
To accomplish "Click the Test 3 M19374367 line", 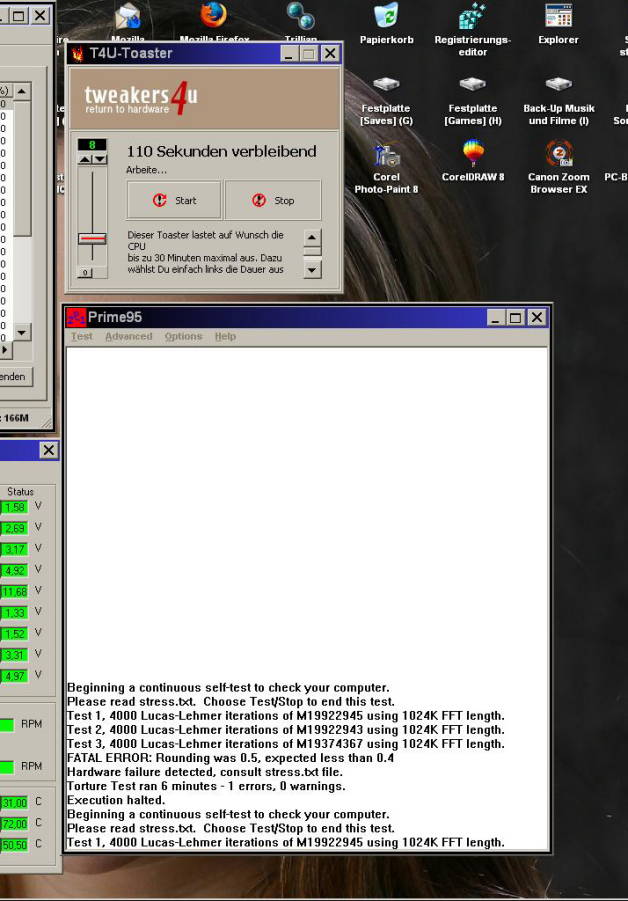I will 286,744.
